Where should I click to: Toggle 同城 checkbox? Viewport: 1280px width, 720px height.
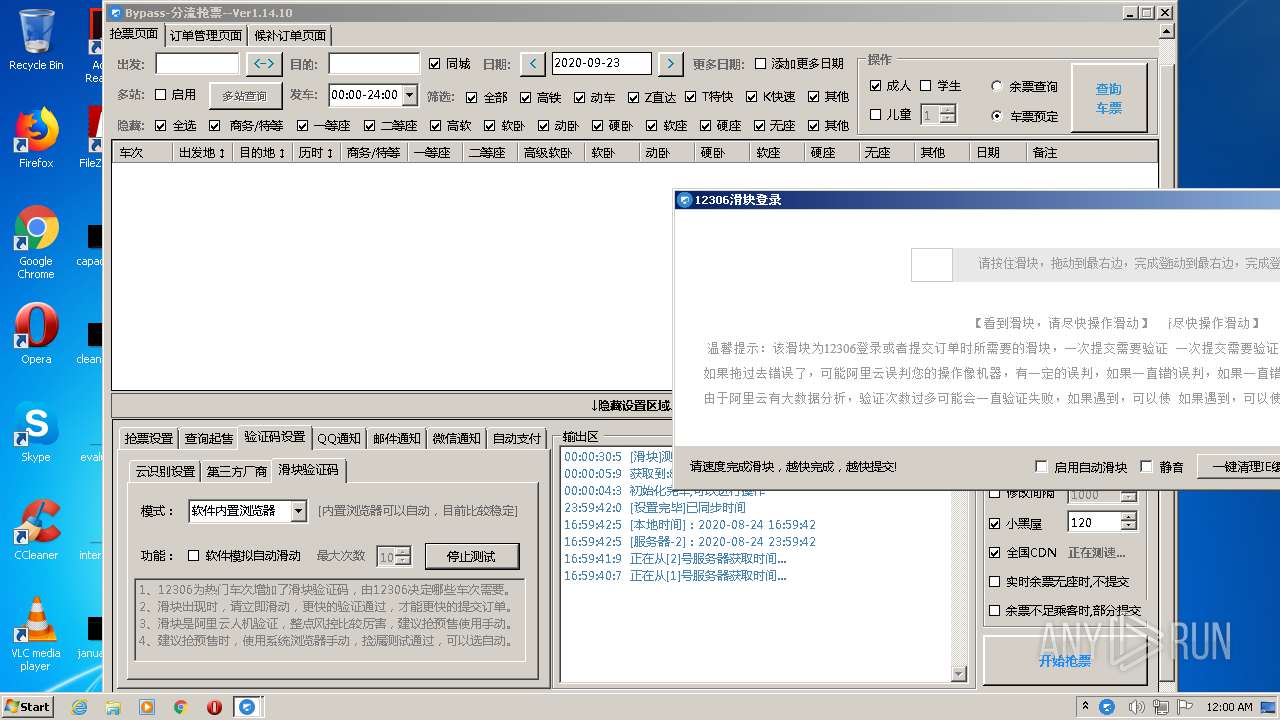point(434,64)
